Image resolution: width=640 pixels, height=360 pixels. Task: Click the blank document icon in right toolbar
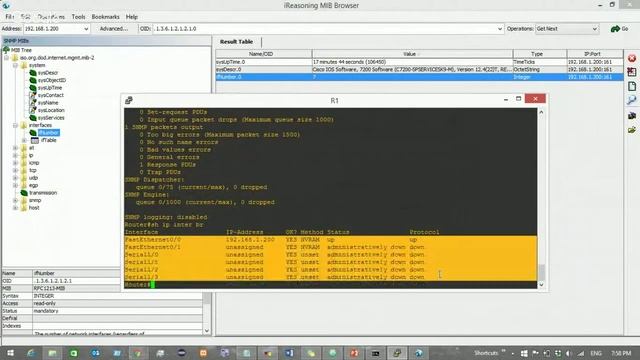click(632, 86)
